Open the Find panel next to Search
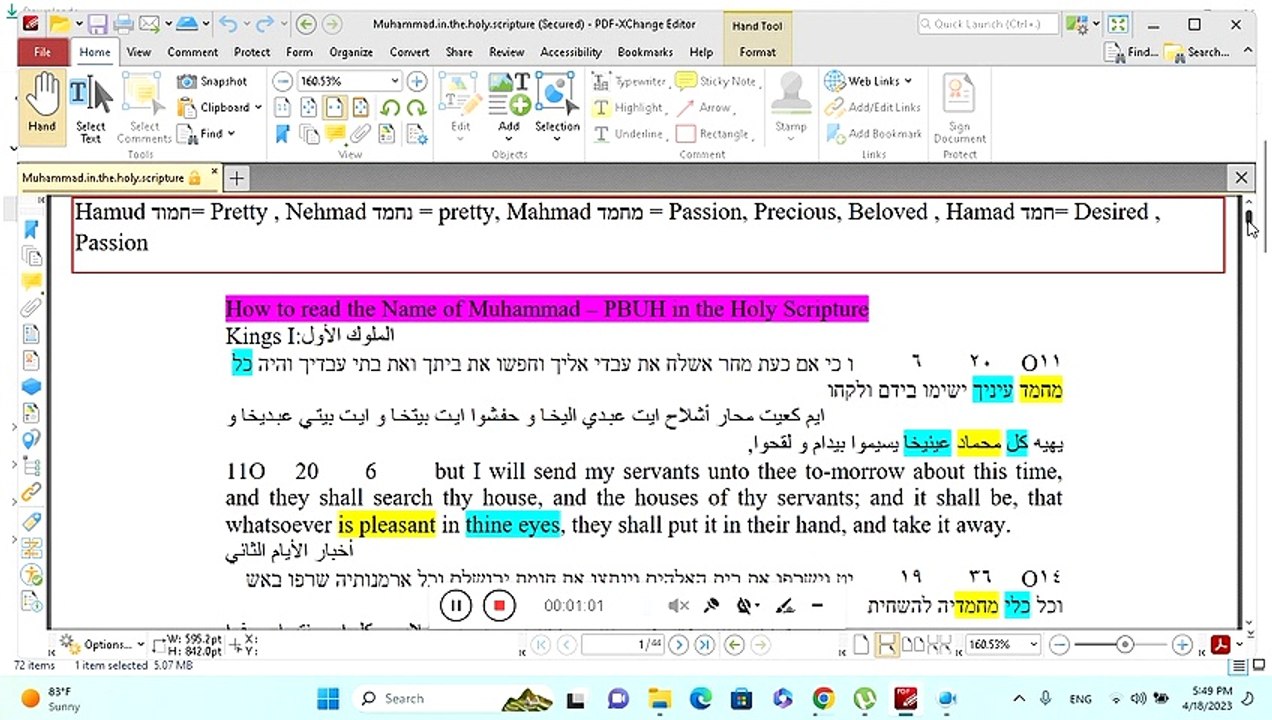The height and width of the screenshot is (720, 1272). pyautogui.click(x=1130, y=52)
